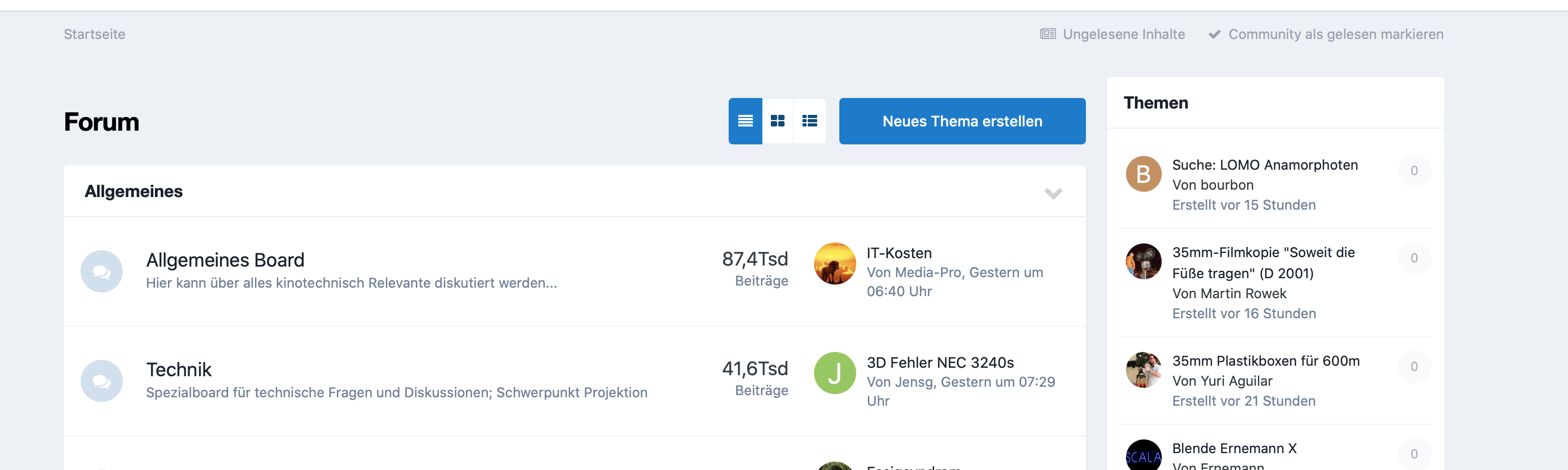Click the Neues Thema erstellen button
The width and height of the screenshot is (1568, 470).
click(962, 121)
